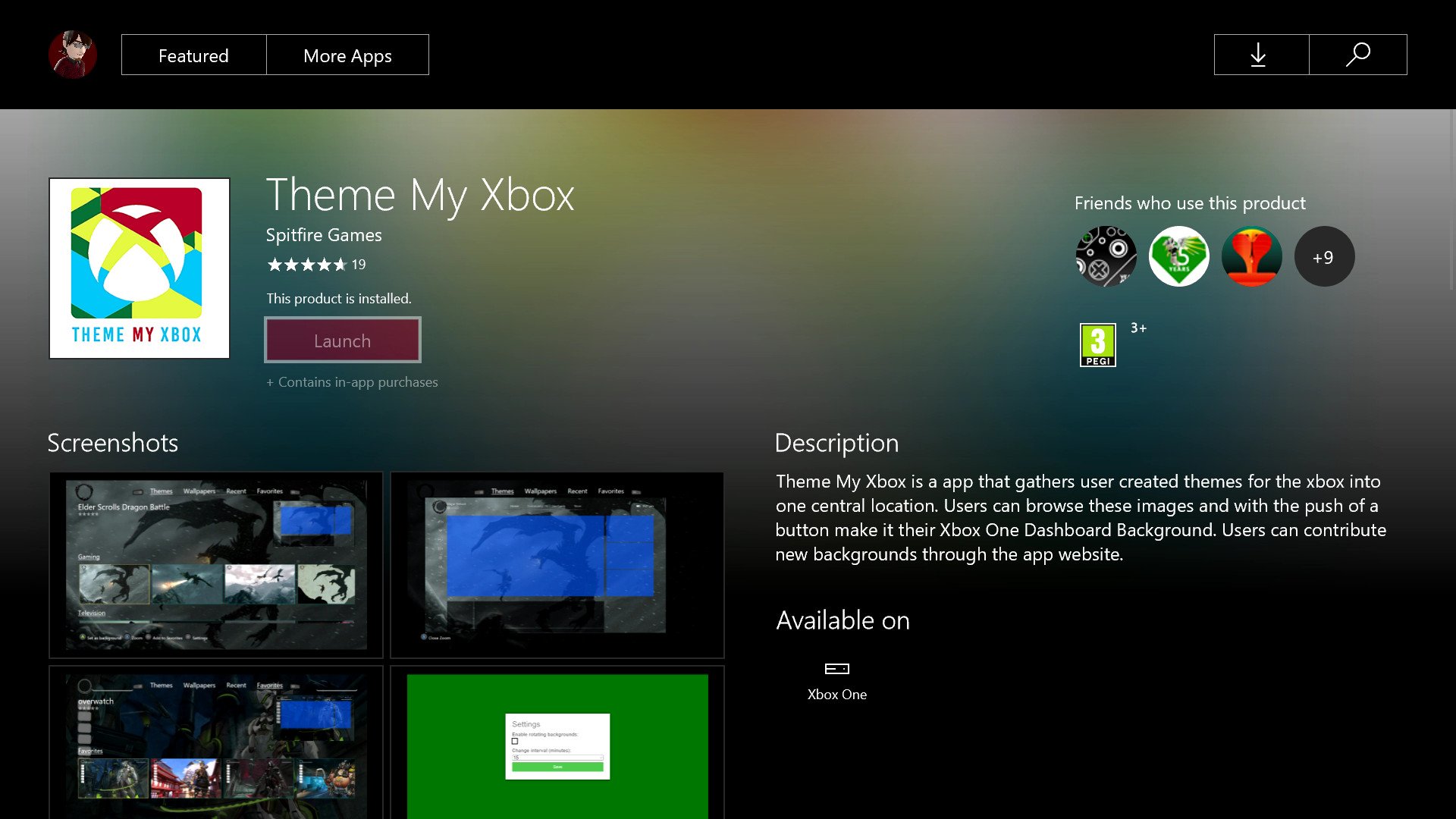This screenshot has height=819, width=1456.
Task: Click the Screenshots heading
Action: point(112,443)
